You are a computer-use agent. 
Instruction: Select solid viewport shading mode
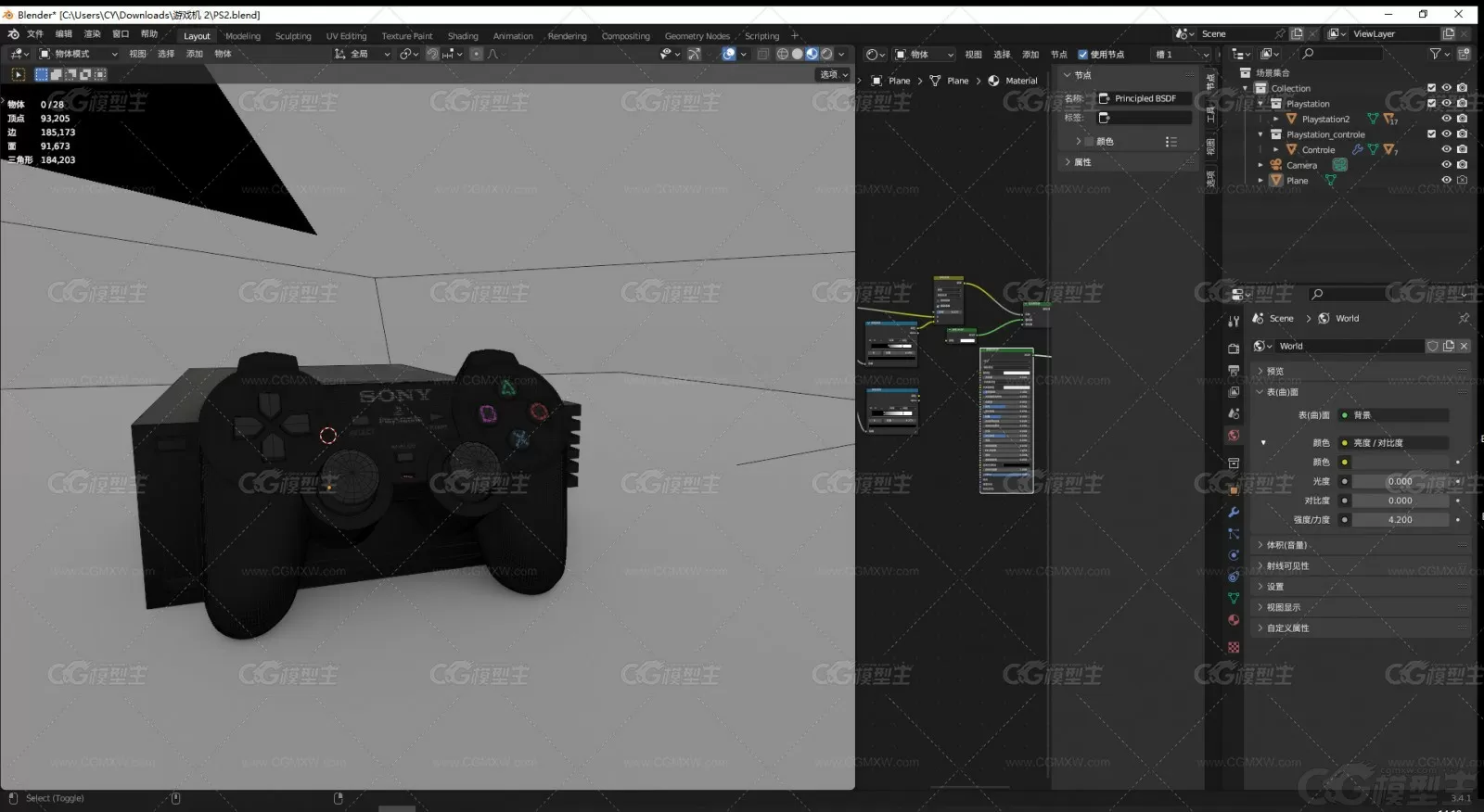pyautogui.click(x=798, y=54)
